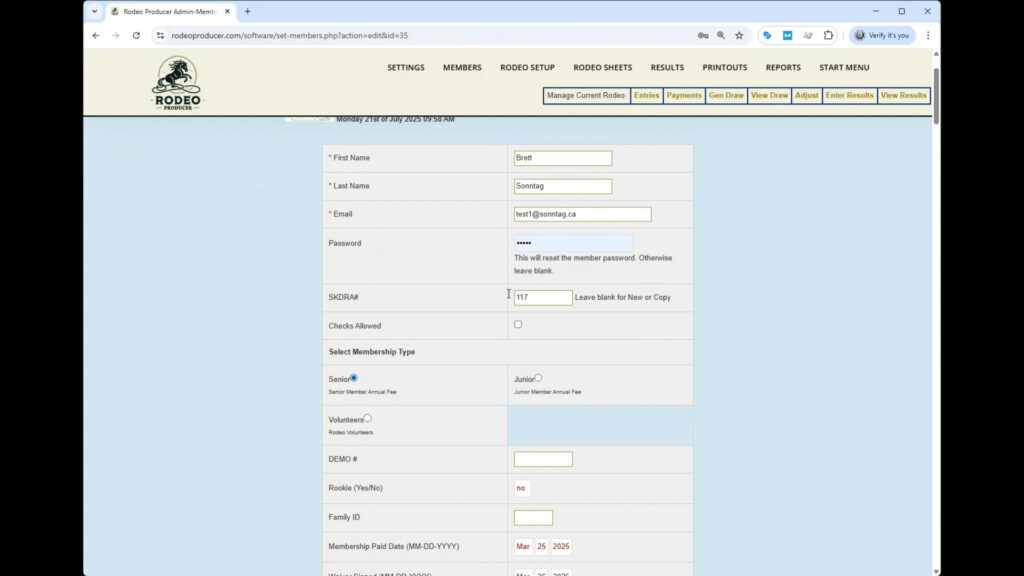Open a new browser tab with plus icon
The width and height of the screenshot is (1024, 576).
click(x=248, y=11)
